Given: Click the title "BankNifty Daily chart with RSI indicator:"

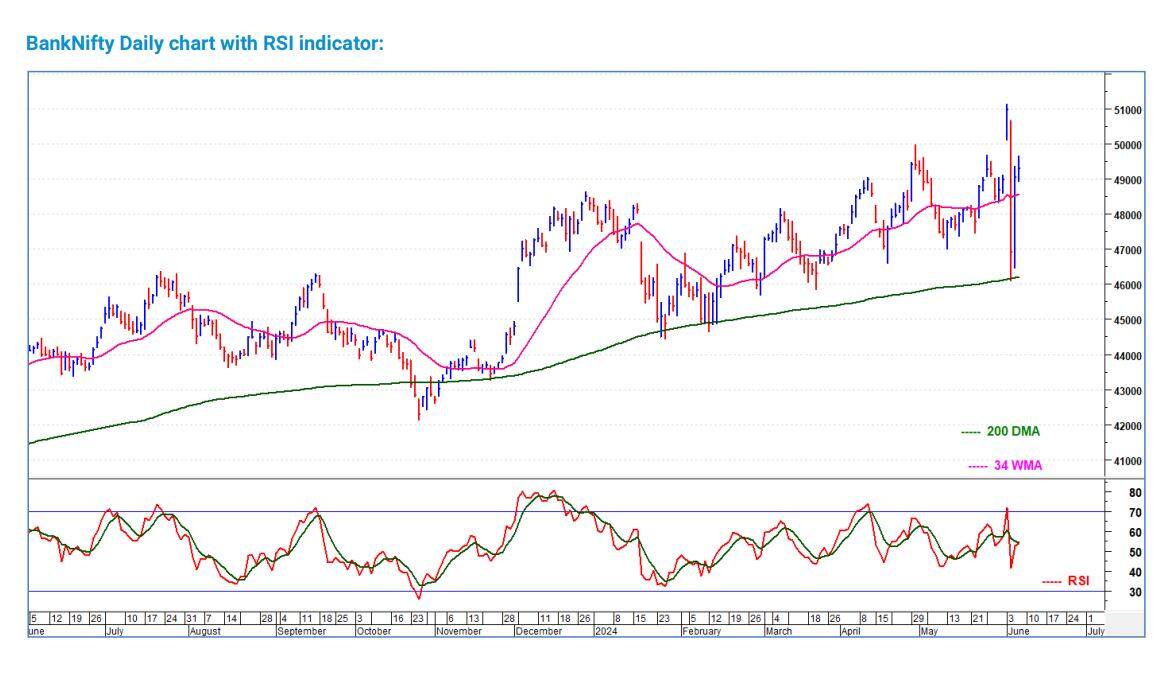Looking at the screenshot, I should 205,43.
